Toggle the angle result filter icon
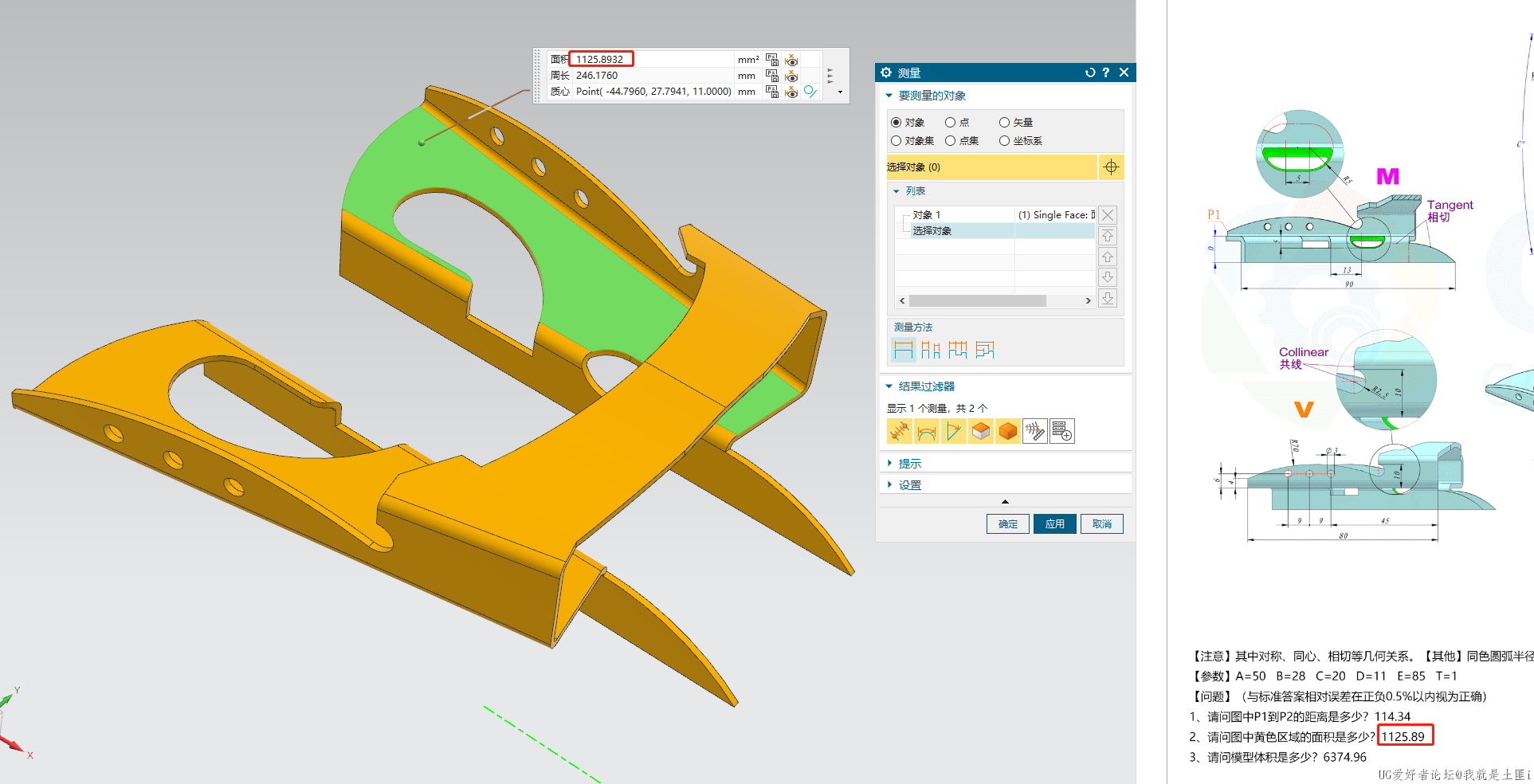 coord(954,431)
